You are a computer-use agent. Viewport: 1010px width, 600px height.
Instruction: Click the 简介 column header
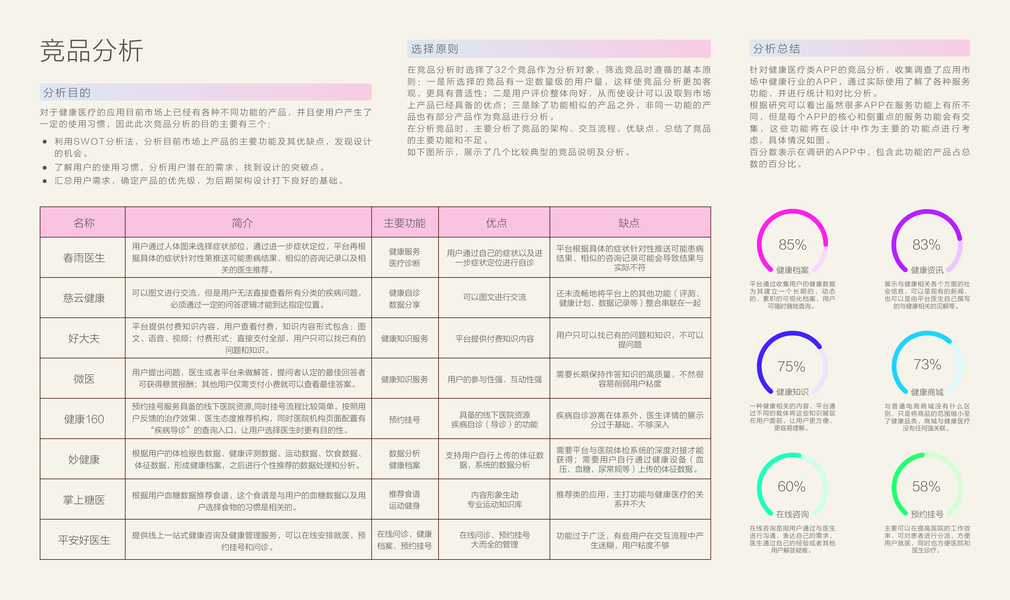click(x=249, y=222)
